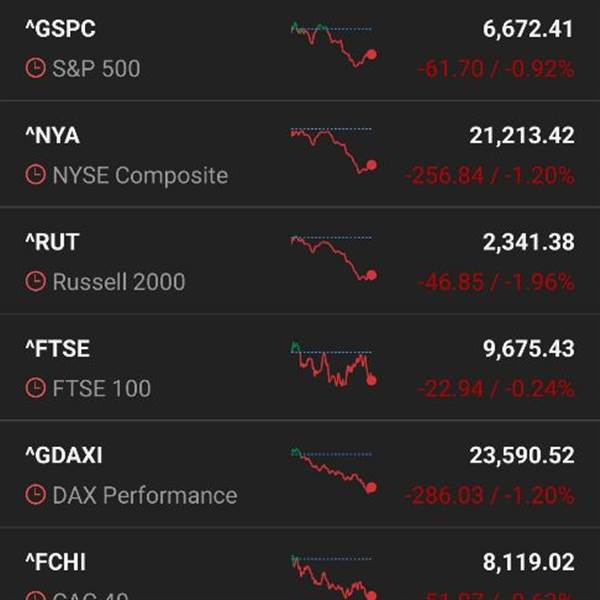
Task: Click the S&P 500 price 6,672.41
Action: coord(528,29)
